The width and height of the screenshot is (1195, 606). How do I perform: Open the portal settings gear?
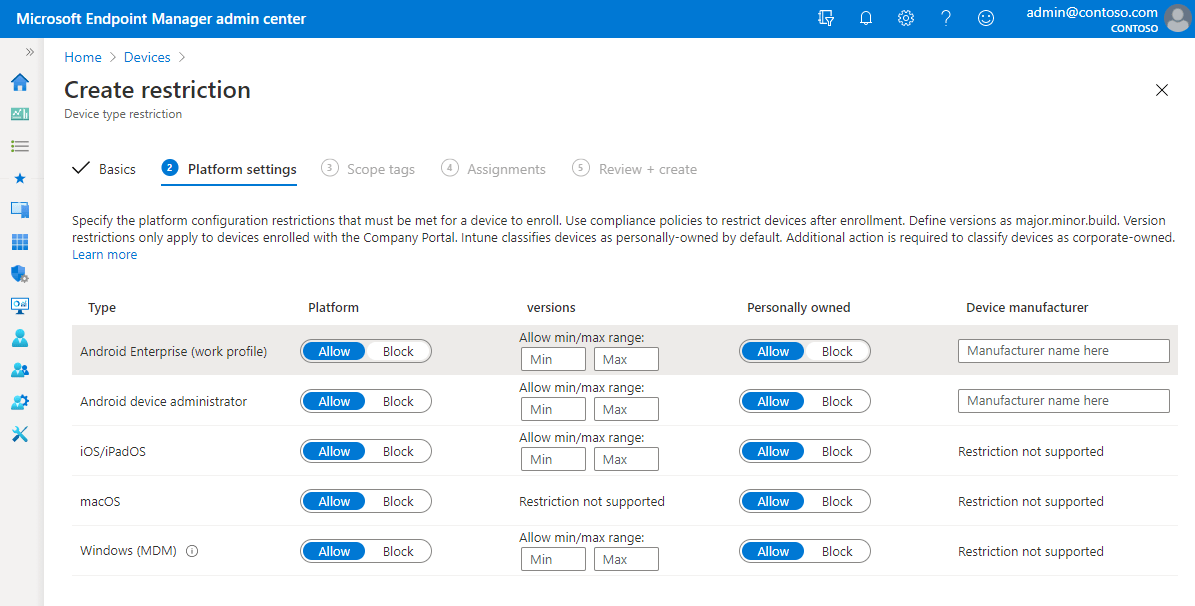[906, 17]
